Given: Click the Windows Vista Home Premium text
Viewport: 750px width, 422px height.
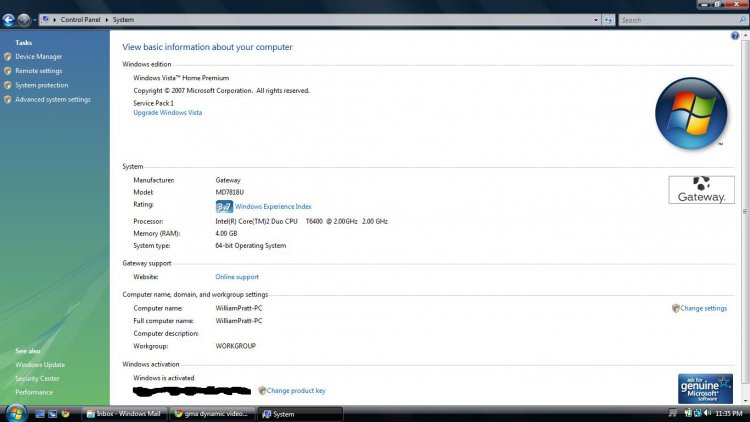Looking at the screenshot, I should 181,78.
